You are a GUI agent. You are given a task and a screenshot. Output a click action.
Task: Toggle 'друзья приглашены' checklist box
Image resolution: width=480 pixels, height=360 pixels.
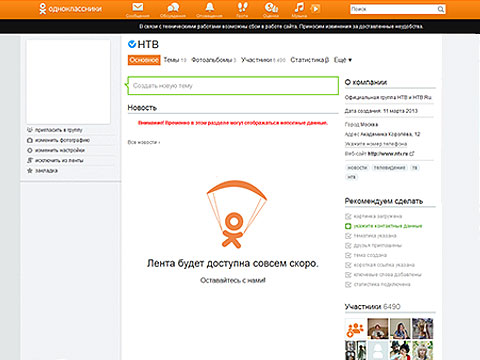[x=348, y=245]
